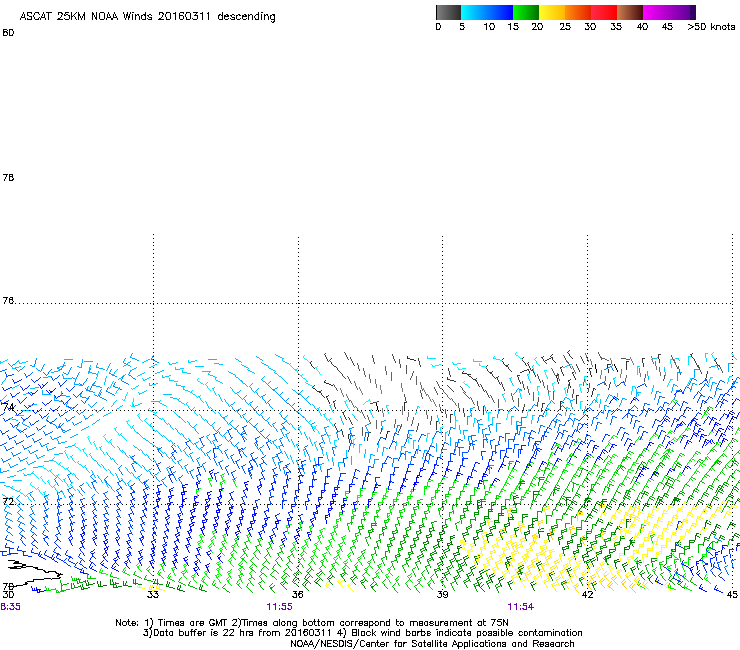The image size is (740, 650).
Task: Click the green 15-20 knots color swatch
Action: pyautogui.click(x=526, y=12)
